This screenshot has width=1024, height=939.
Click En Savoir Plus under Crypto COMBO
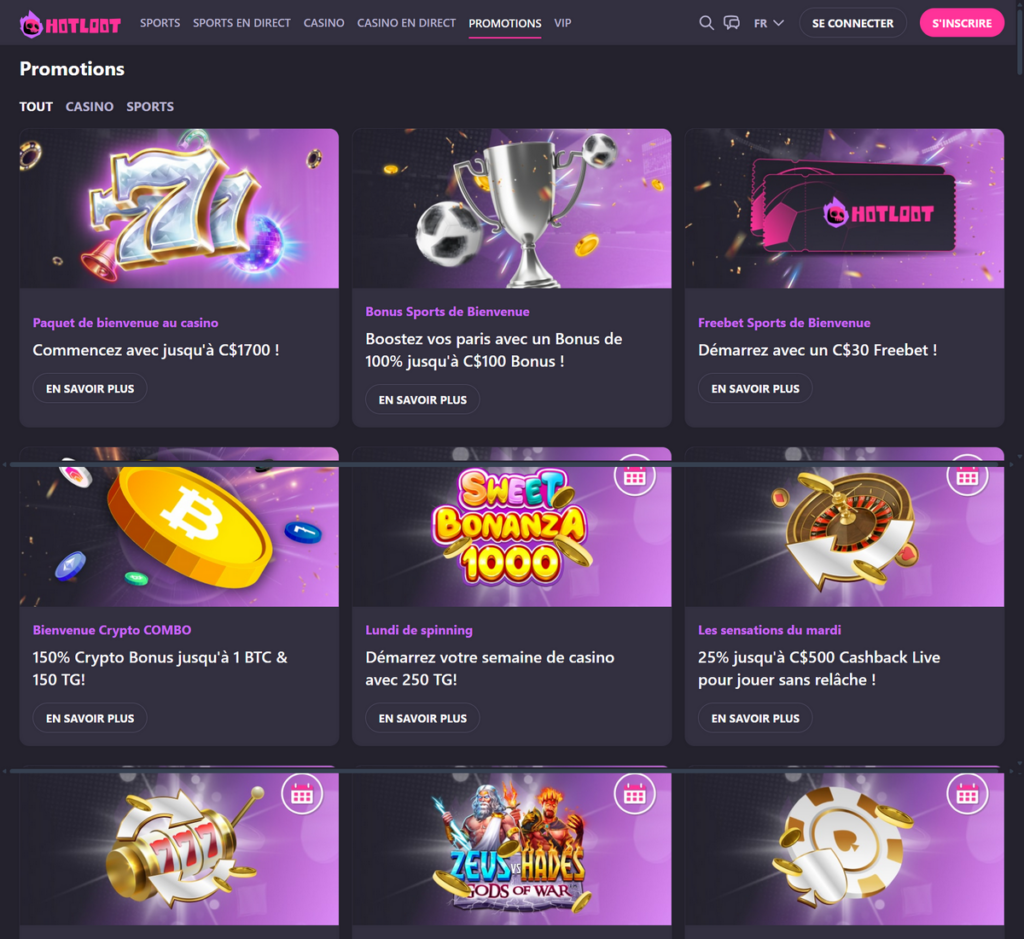(x=90, y=718)
